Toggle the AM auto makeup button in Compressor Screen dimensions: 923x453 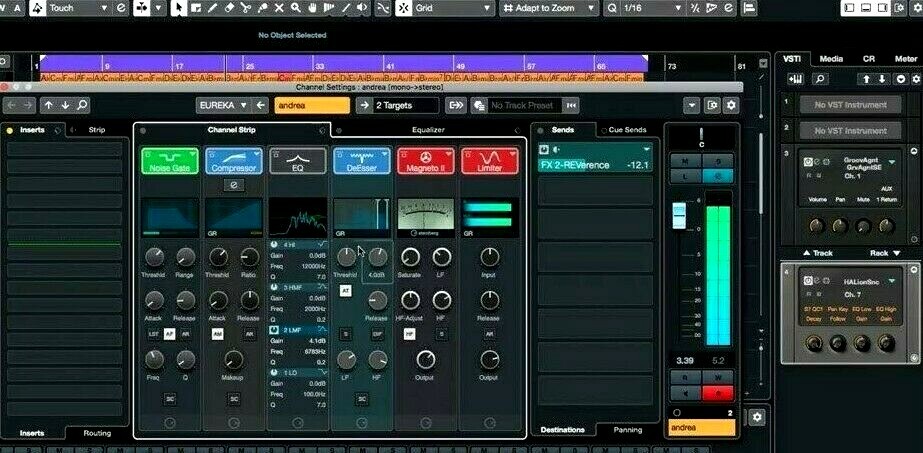pos(218,334)
